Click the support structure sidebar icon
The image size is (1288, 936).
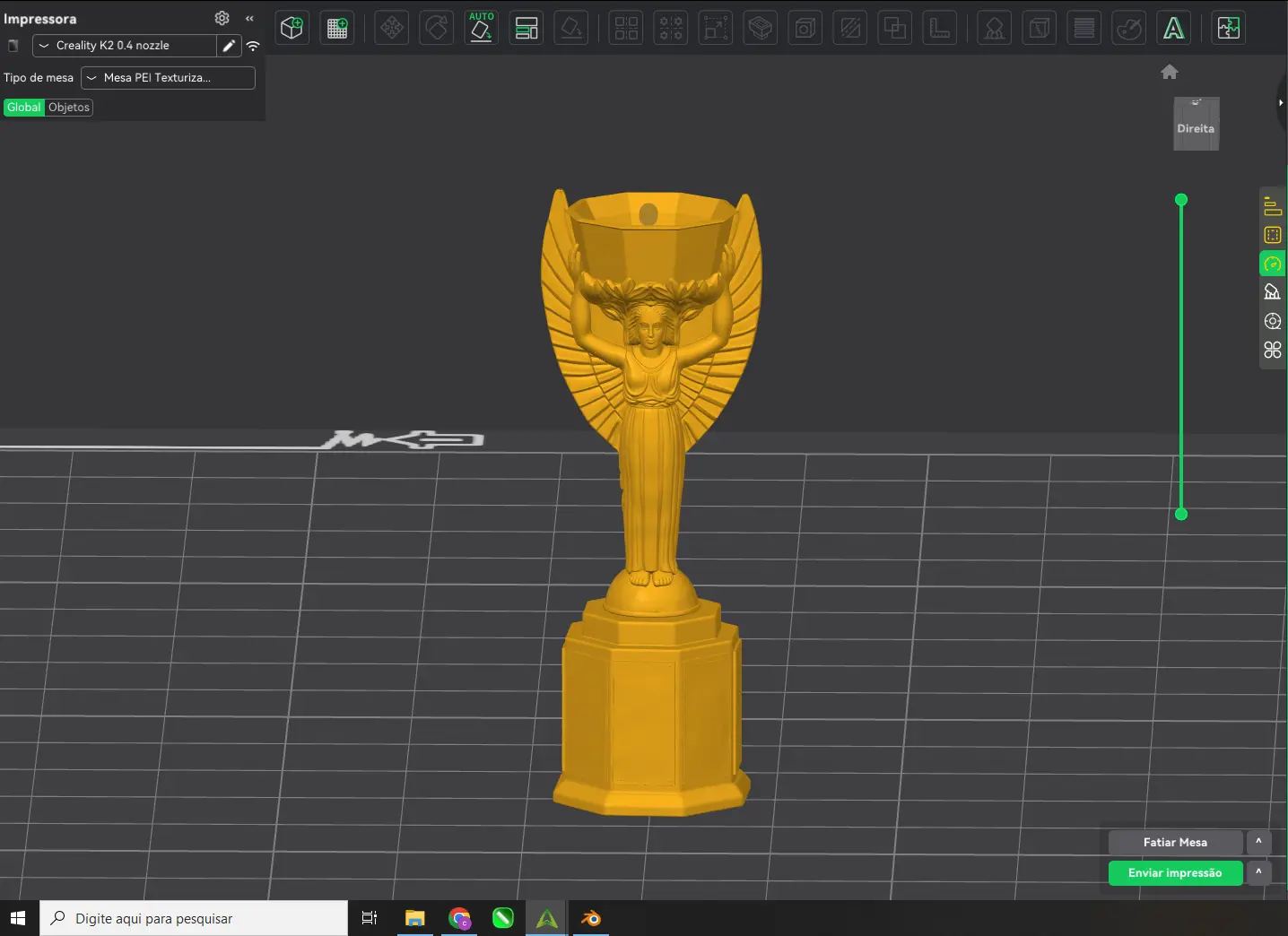1273,292
